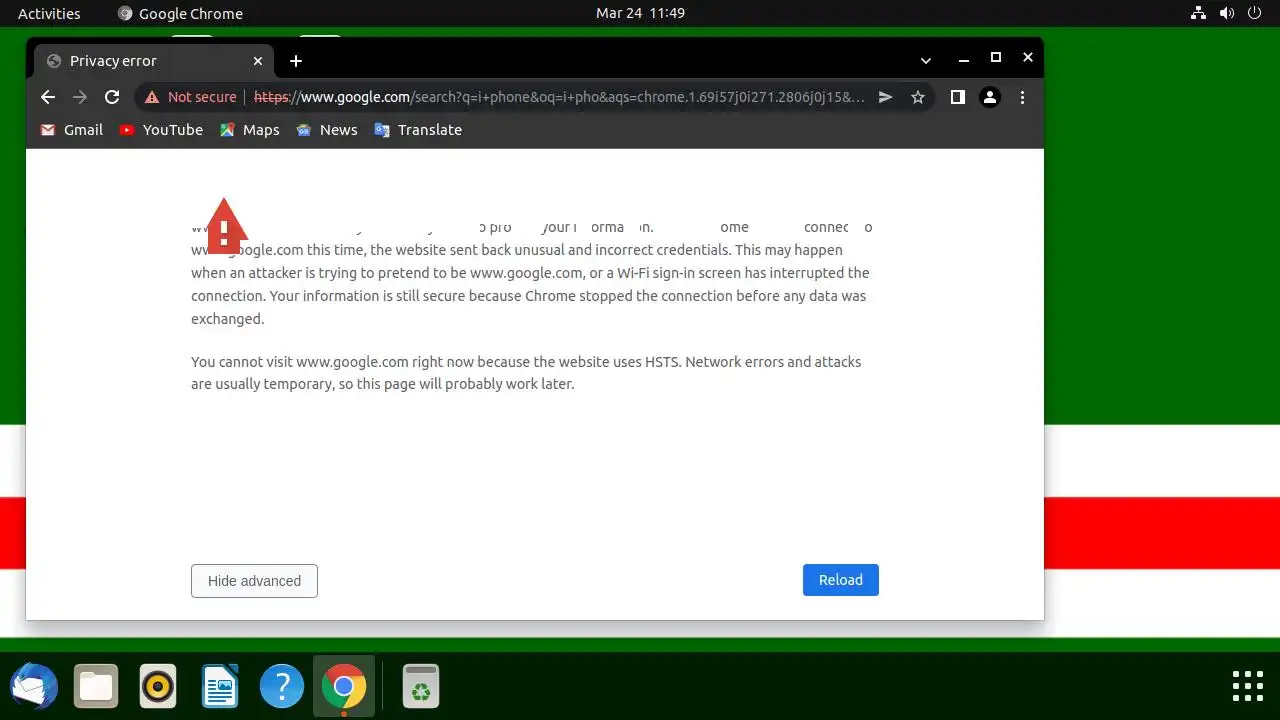Open Google Chrome app menu in top bar
Image resolution: width=1280 pixels, height=720 pixels.
180,13
